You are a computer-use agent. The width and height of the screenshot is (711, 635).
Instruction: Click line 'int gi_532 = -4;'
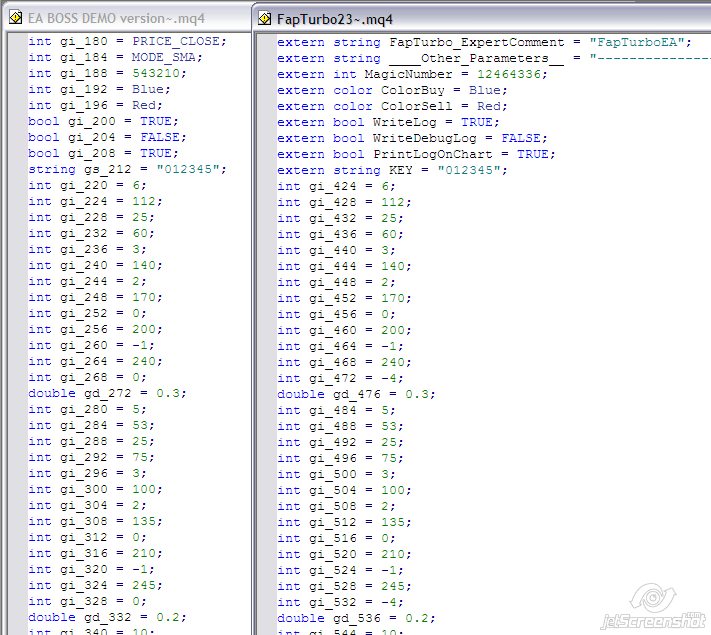(x=340, y=602)
